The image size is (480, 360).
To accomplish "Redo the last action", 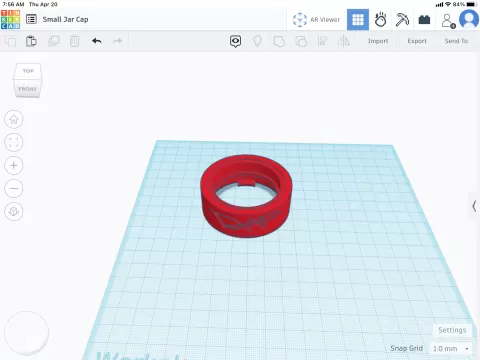I will tap(118, 41).
